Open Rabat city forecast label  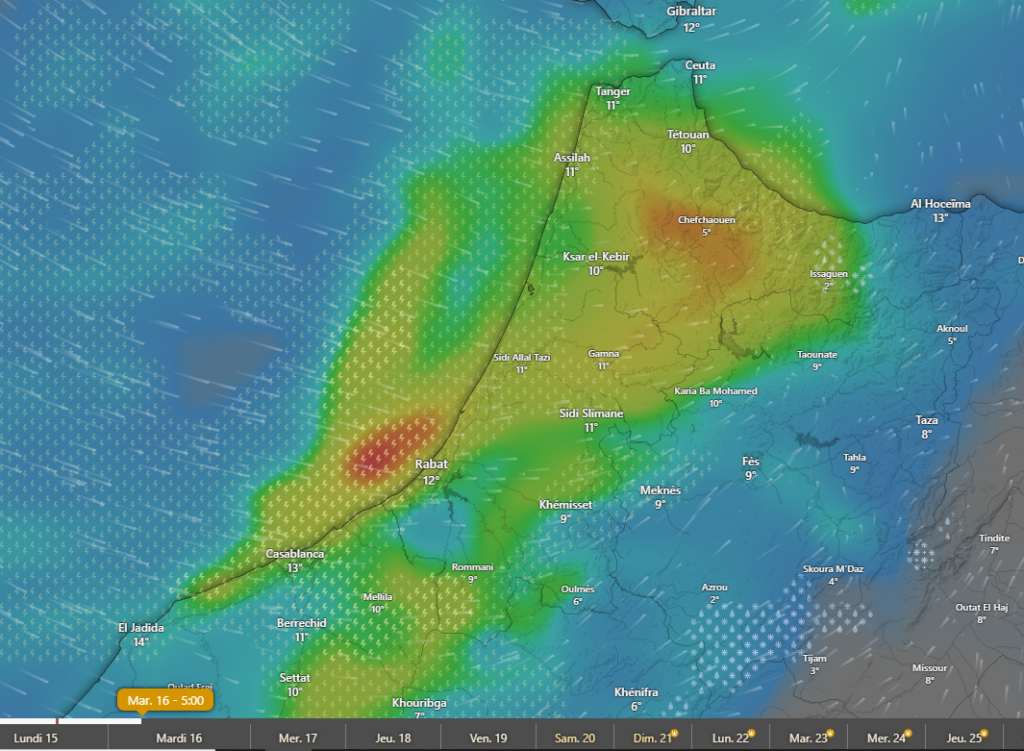431,471
